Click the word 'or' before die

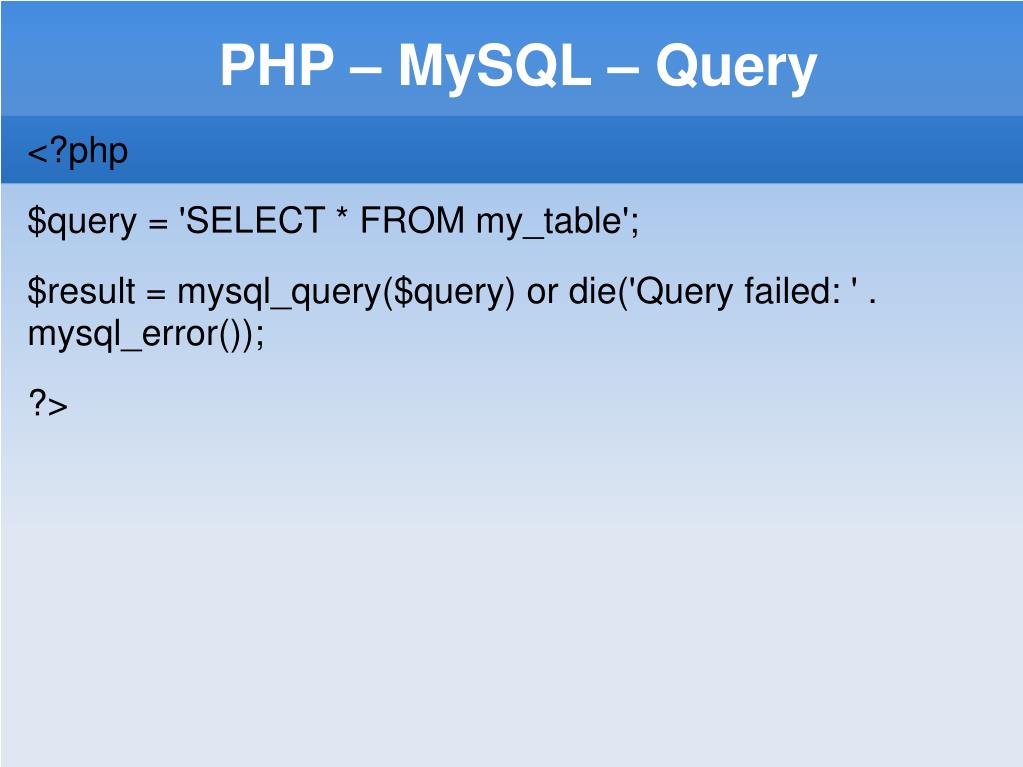543,293
